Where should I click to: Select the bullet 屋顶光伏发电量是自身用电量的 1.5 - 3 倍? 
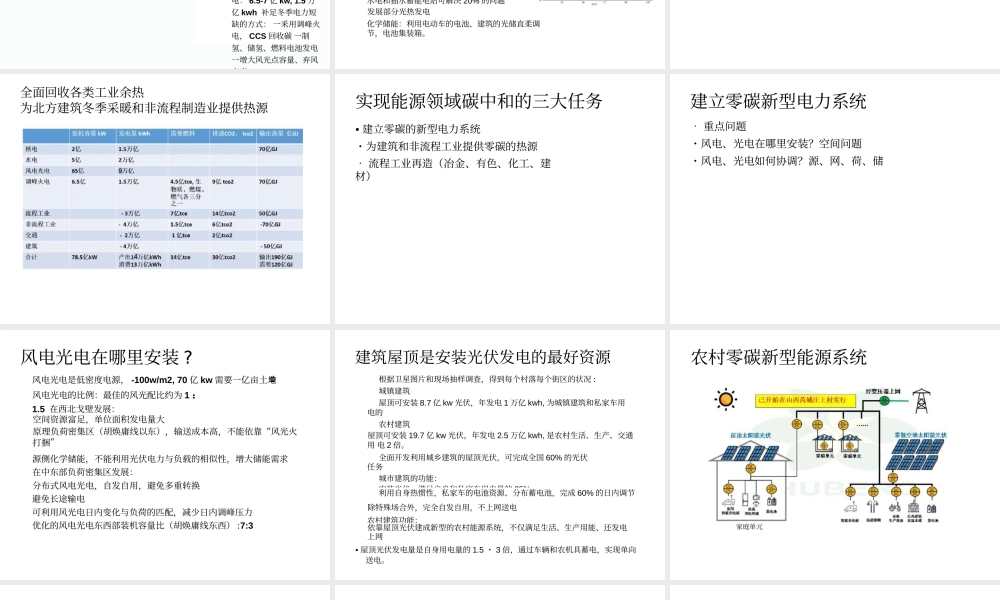(x=496, y=555)
